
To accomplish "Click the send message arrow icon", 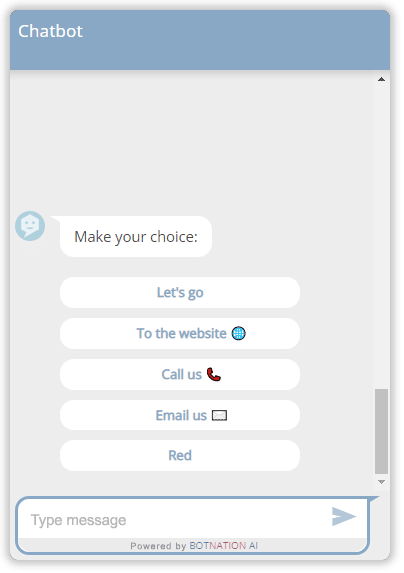I will coord(343,517).
